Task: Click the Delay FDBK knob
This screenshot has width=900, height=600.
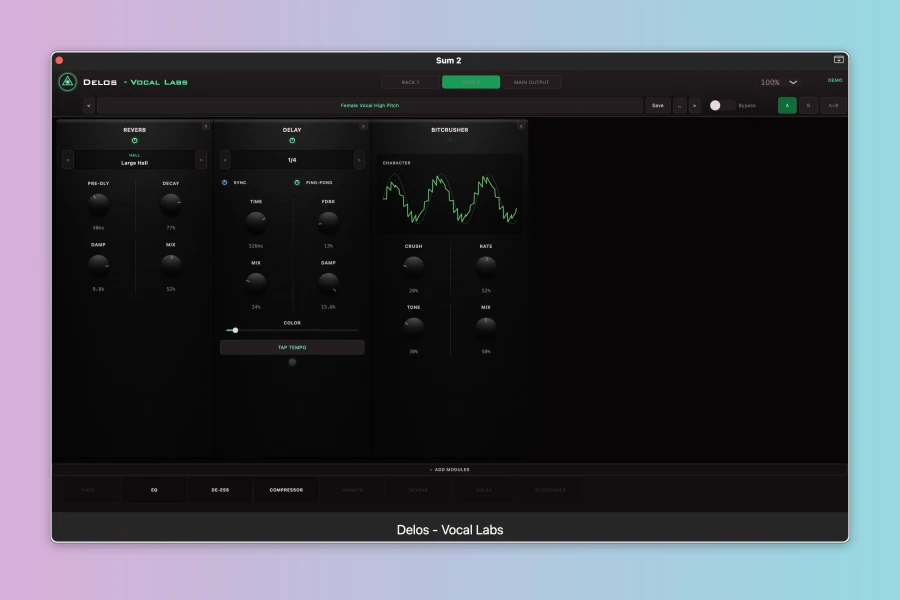Action: (328, 223)
